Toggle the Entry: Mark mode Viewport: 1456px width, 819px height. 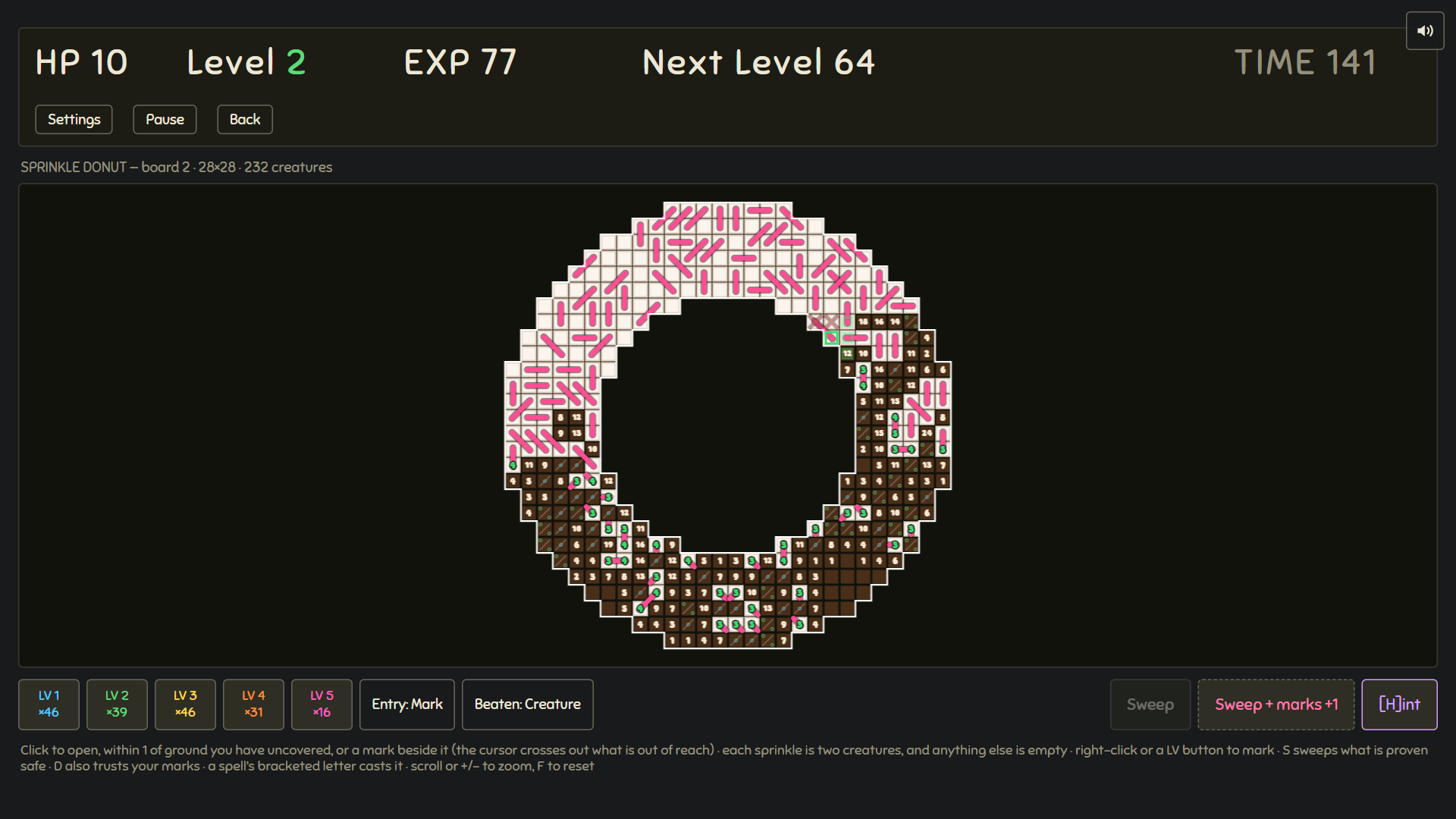[x=407, y=704]
